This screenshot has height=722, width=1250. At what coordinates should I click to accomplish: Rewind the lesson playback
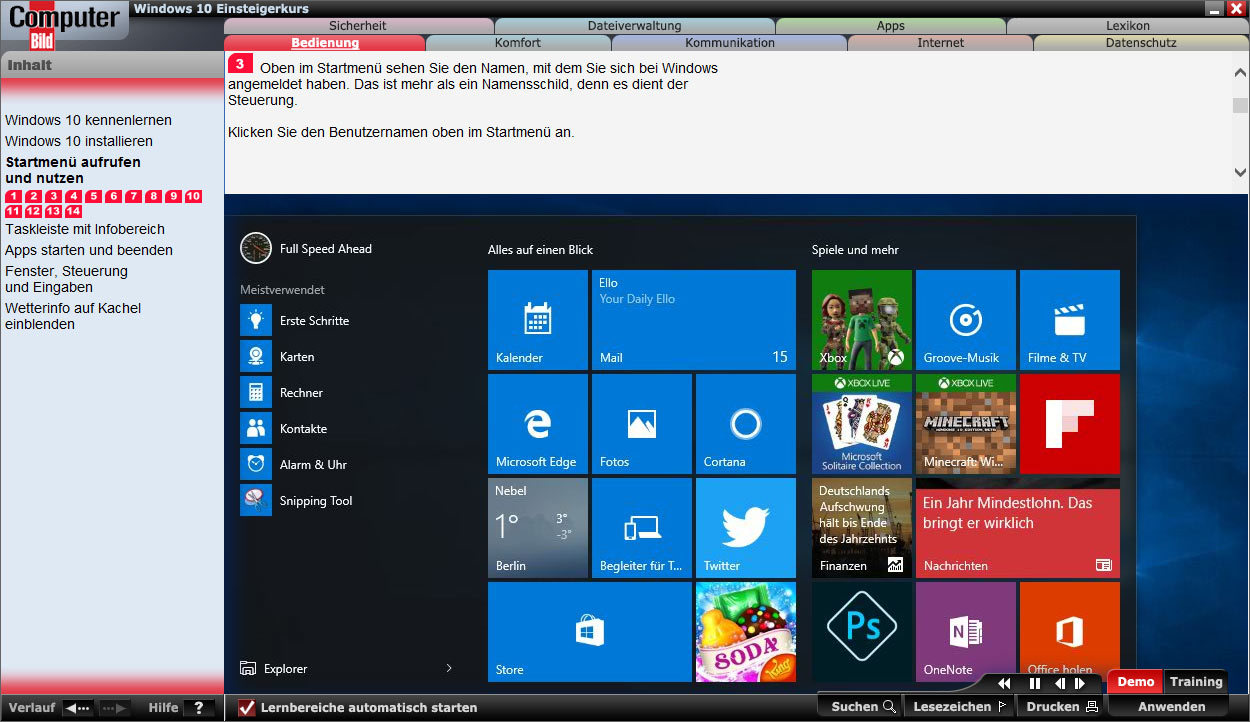(1005, 684)
